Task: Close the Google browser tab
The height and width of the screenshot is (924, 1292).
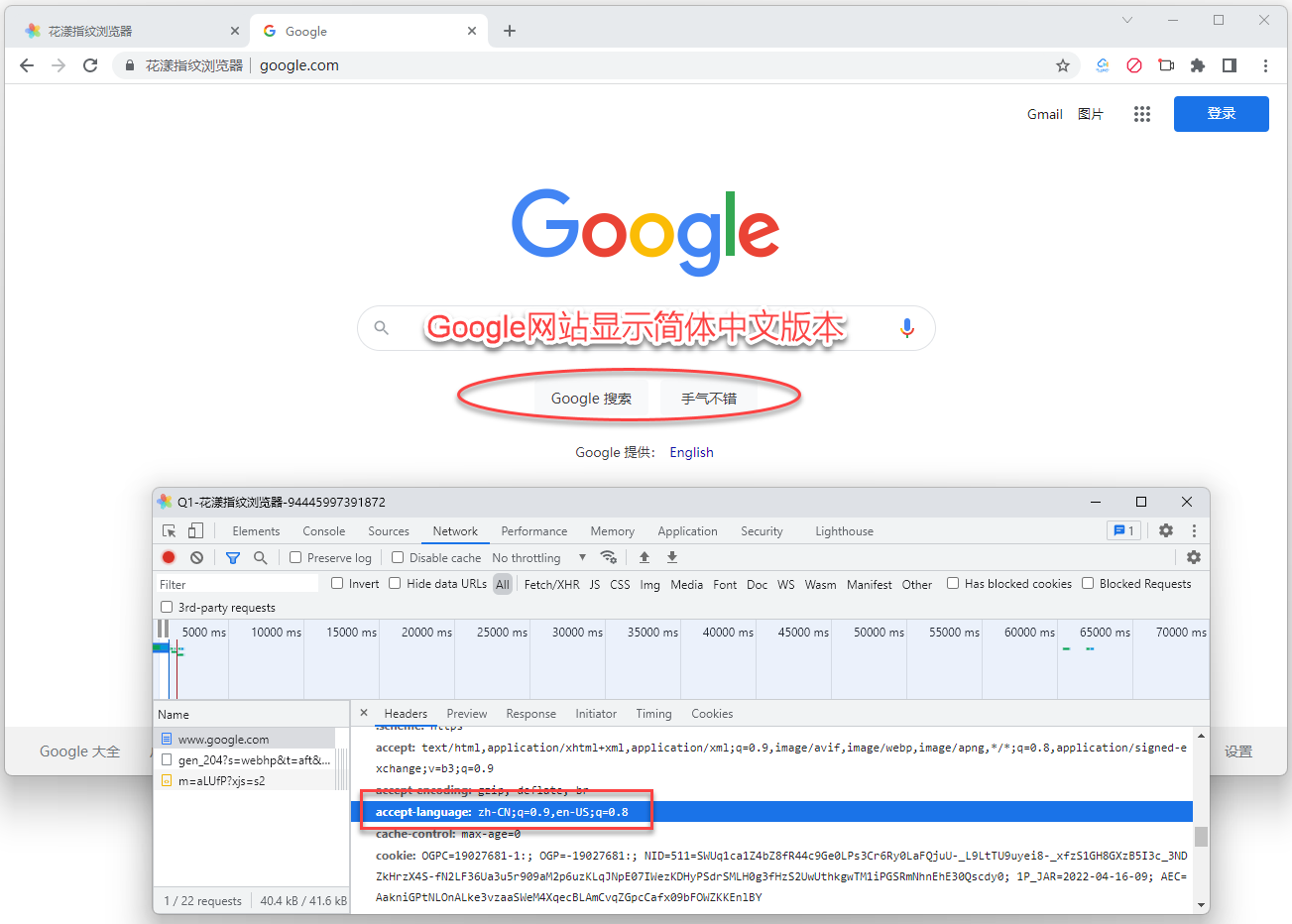Action: pyautogui.click(x=472, y=31)
